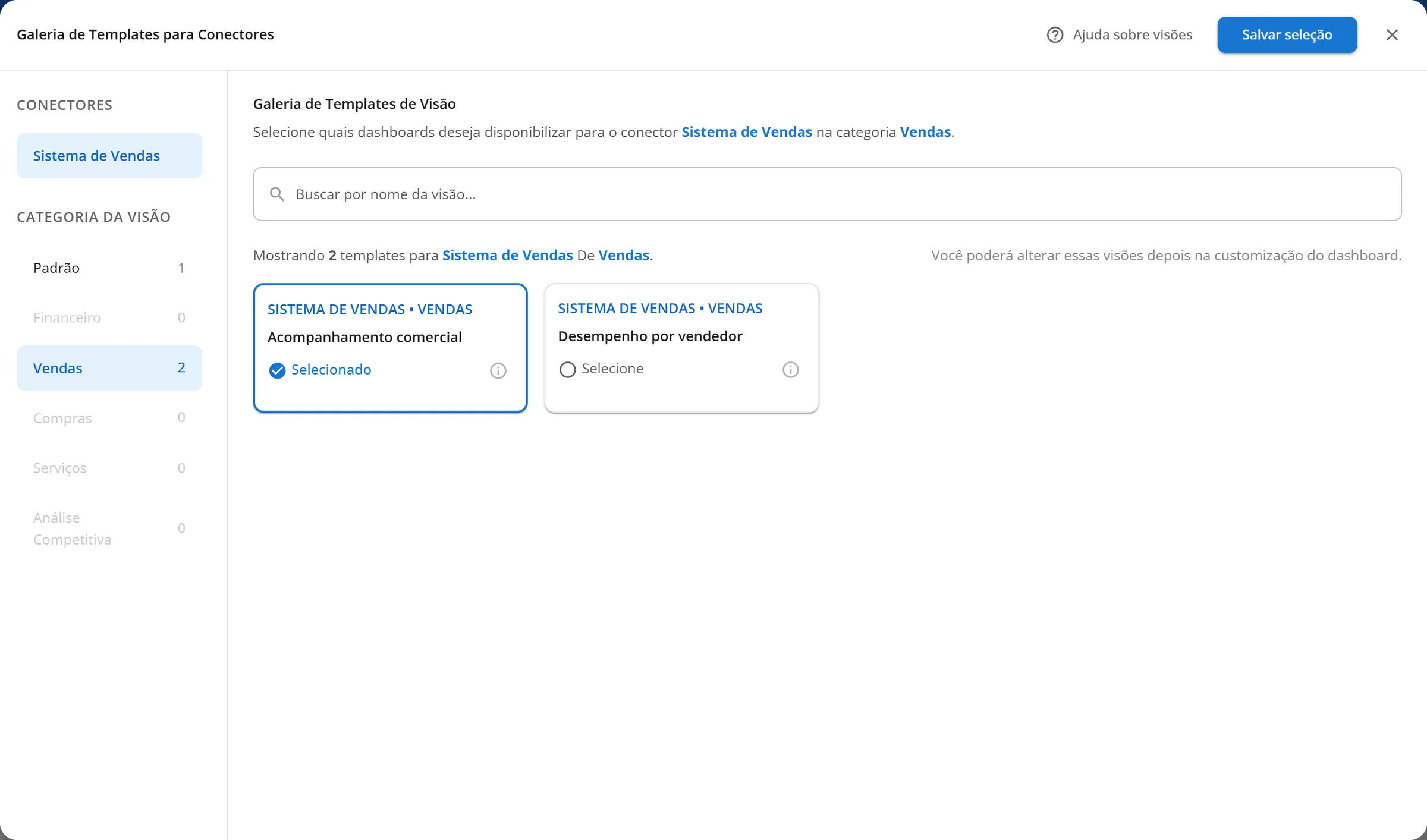Viewport: 1427px width, 840px height.
Task: Click the search magnifier icon
Action: pyautogui.click(x=276, y=194)
